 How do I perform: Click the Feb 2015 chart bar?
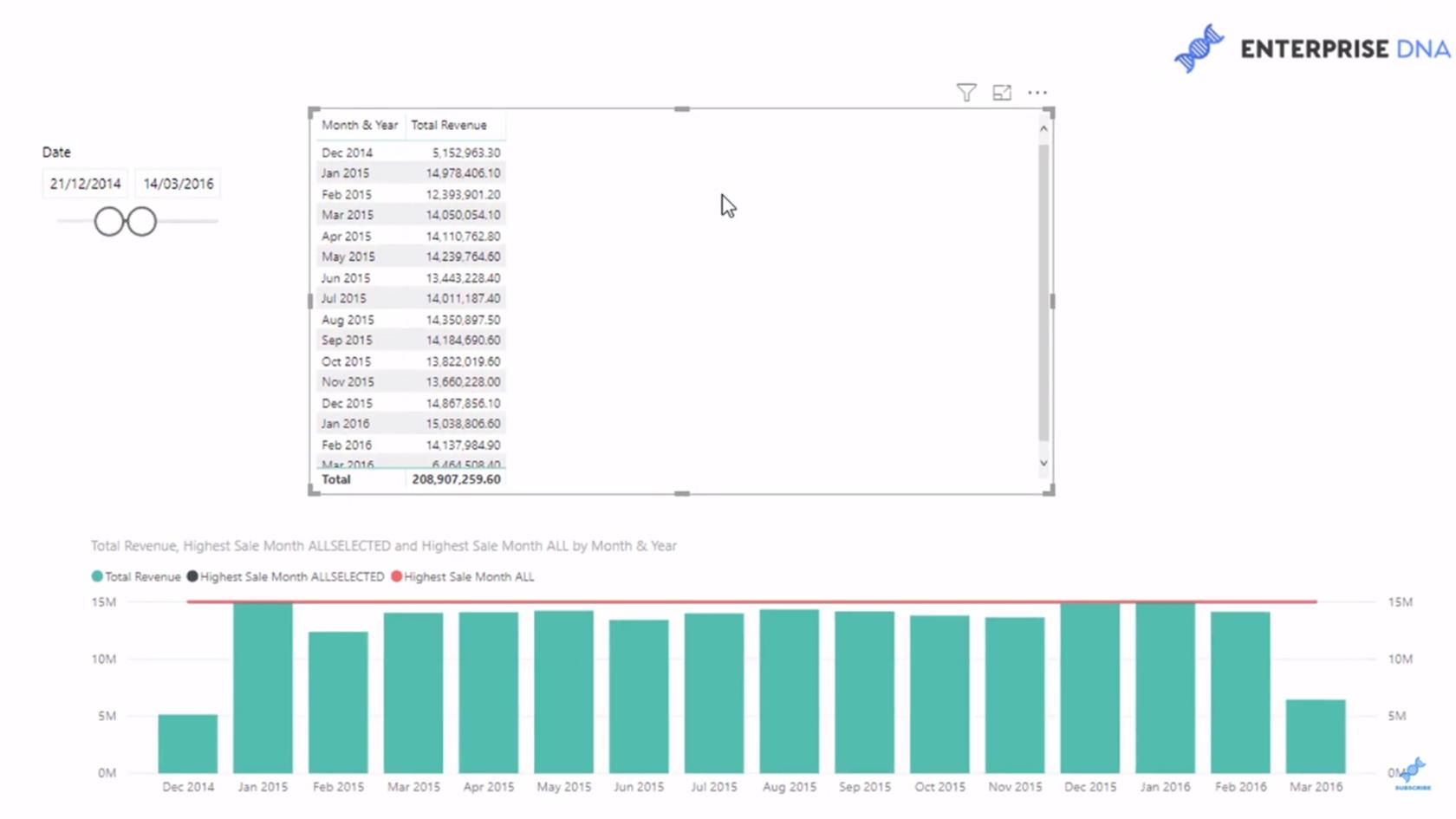338,702
